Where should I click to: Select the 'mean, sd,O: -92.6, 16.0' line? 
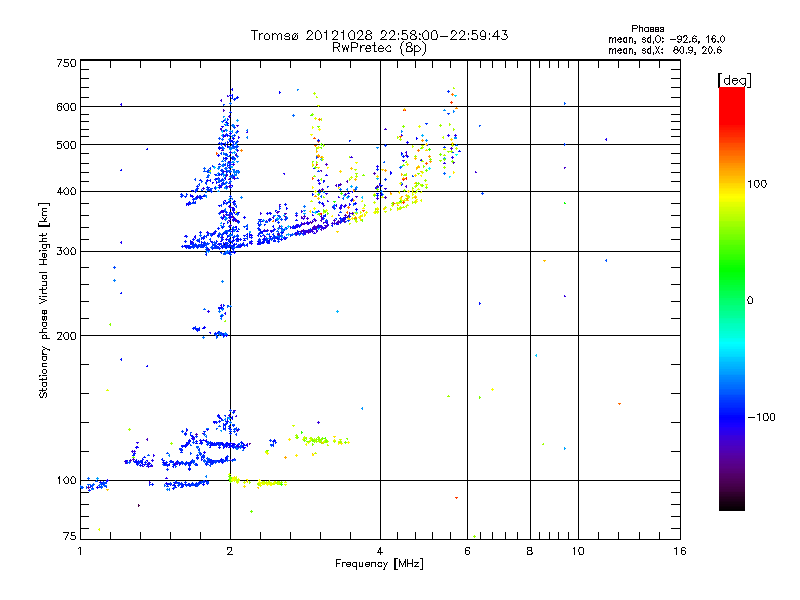pyautogui.click(x=666, y=39)
